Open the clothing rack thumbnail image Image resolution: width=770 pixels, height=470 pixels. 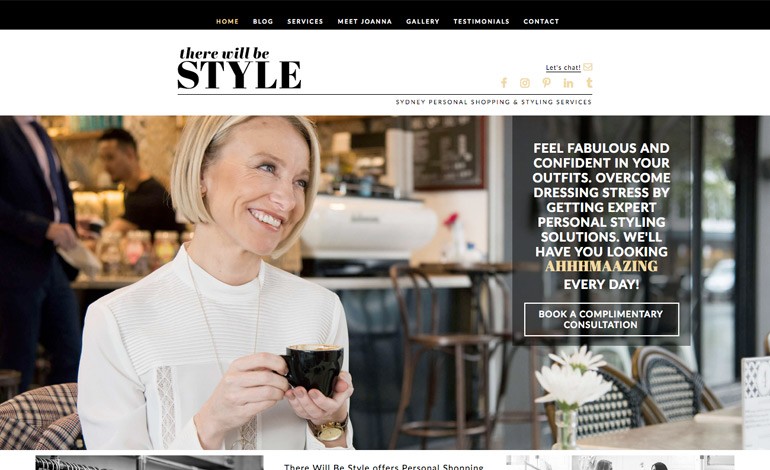click(149, 463)
